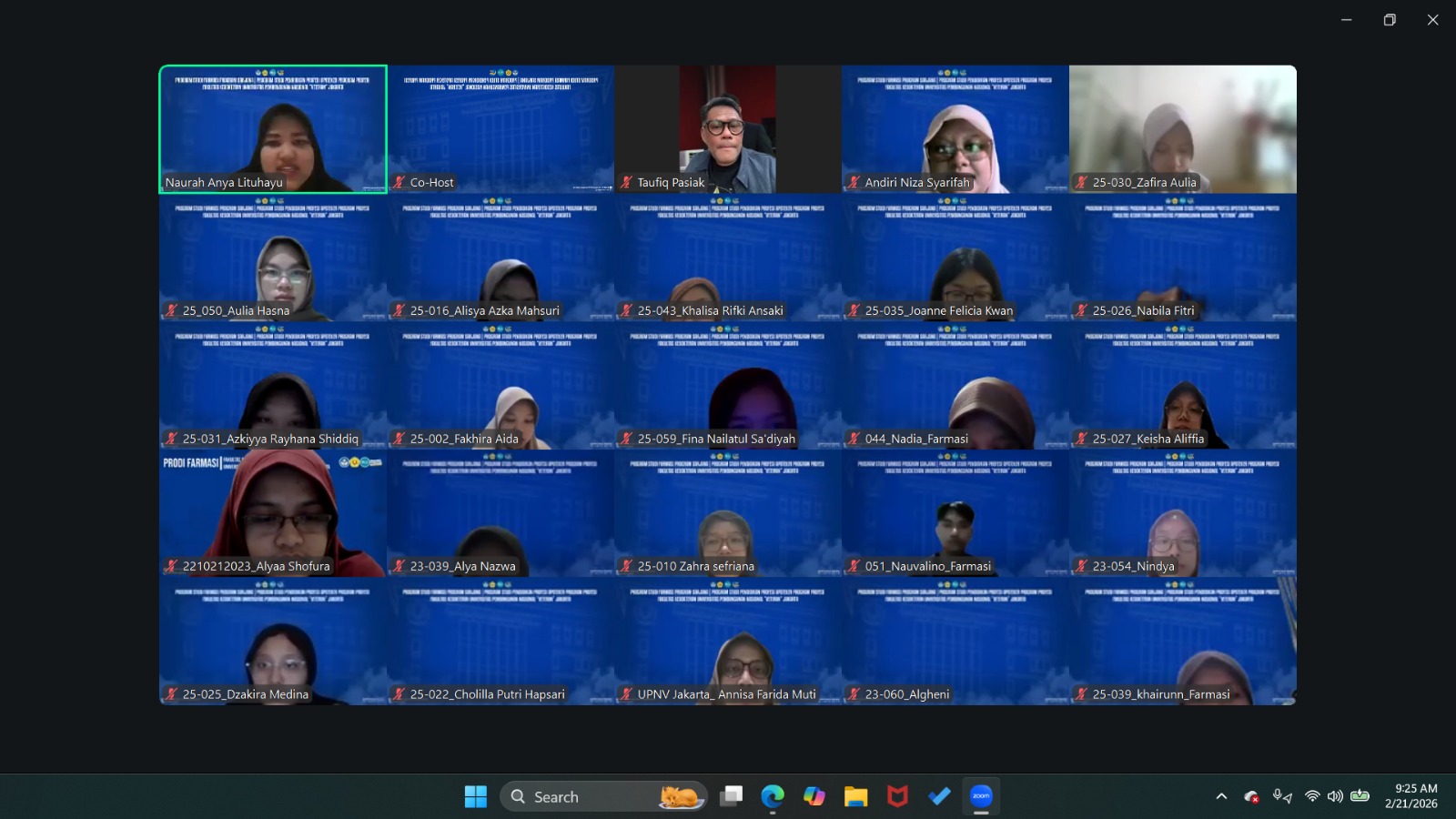Open Task View from the taskbar

732,796
